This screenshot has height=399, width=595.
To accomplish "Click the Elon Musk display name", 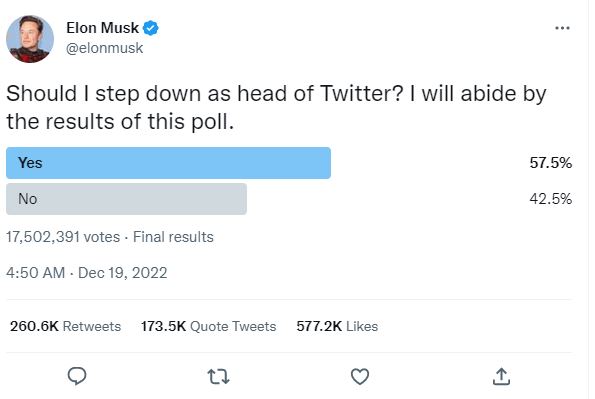I will click(x=102, y=28).
